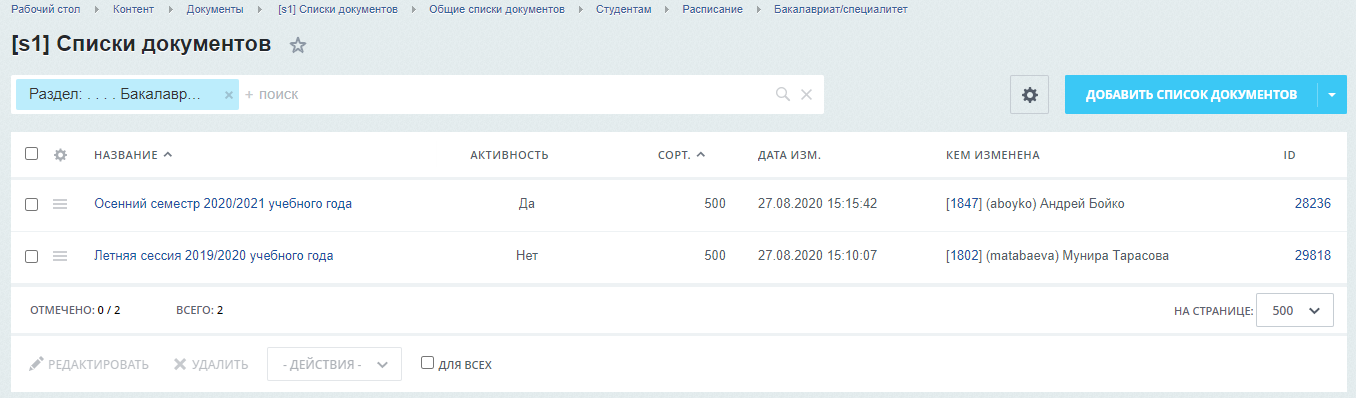The width and height of the screenshot is (1356, 398).
Task: Check the Летняя сессия 2019/2020 row
Action: (x=31, y=256)
